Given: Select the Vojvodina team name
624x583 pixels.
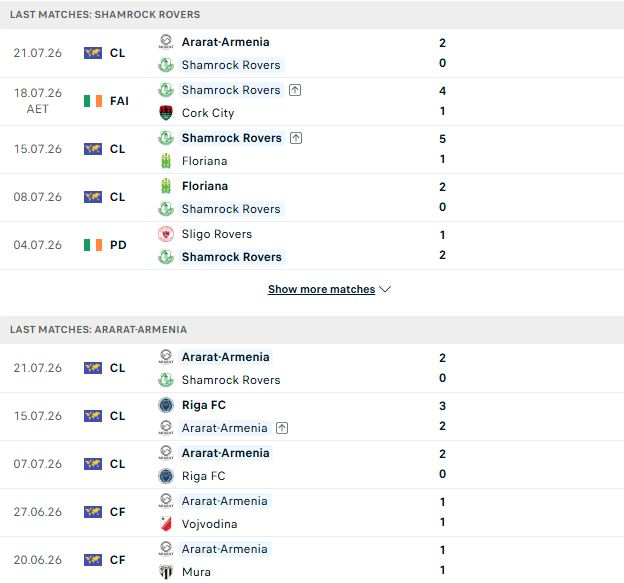Looking at the screenshot, I should pos(209,524).
